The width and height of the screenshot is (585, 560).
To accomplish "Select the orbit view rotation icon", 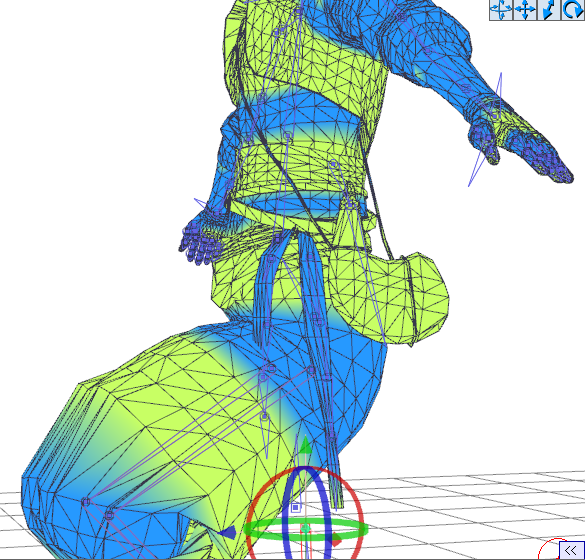I will coord(501,10).
